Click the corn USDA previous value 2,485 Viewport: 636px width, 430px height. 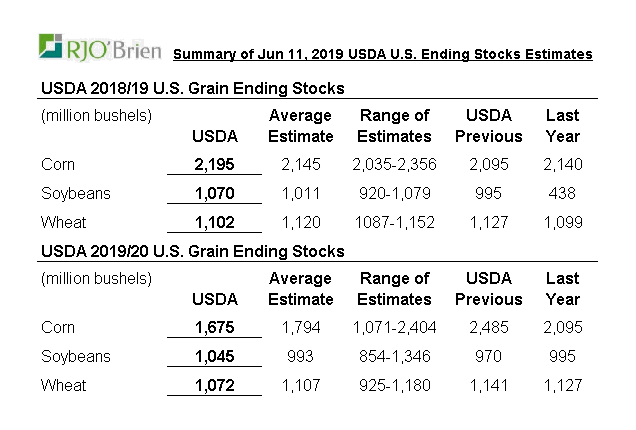point(488,327)
